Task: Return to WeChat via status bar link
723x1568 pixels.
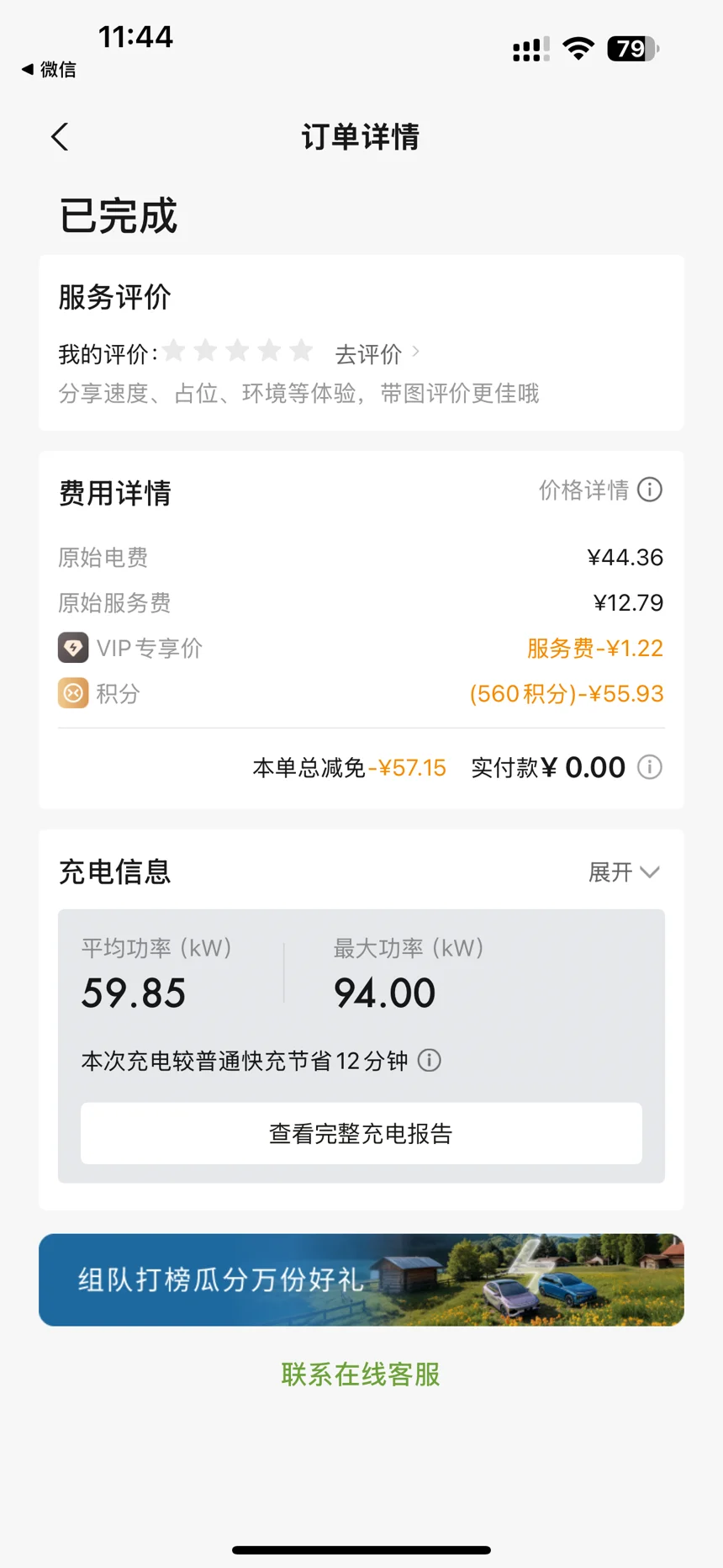Action: coord(49,70)
